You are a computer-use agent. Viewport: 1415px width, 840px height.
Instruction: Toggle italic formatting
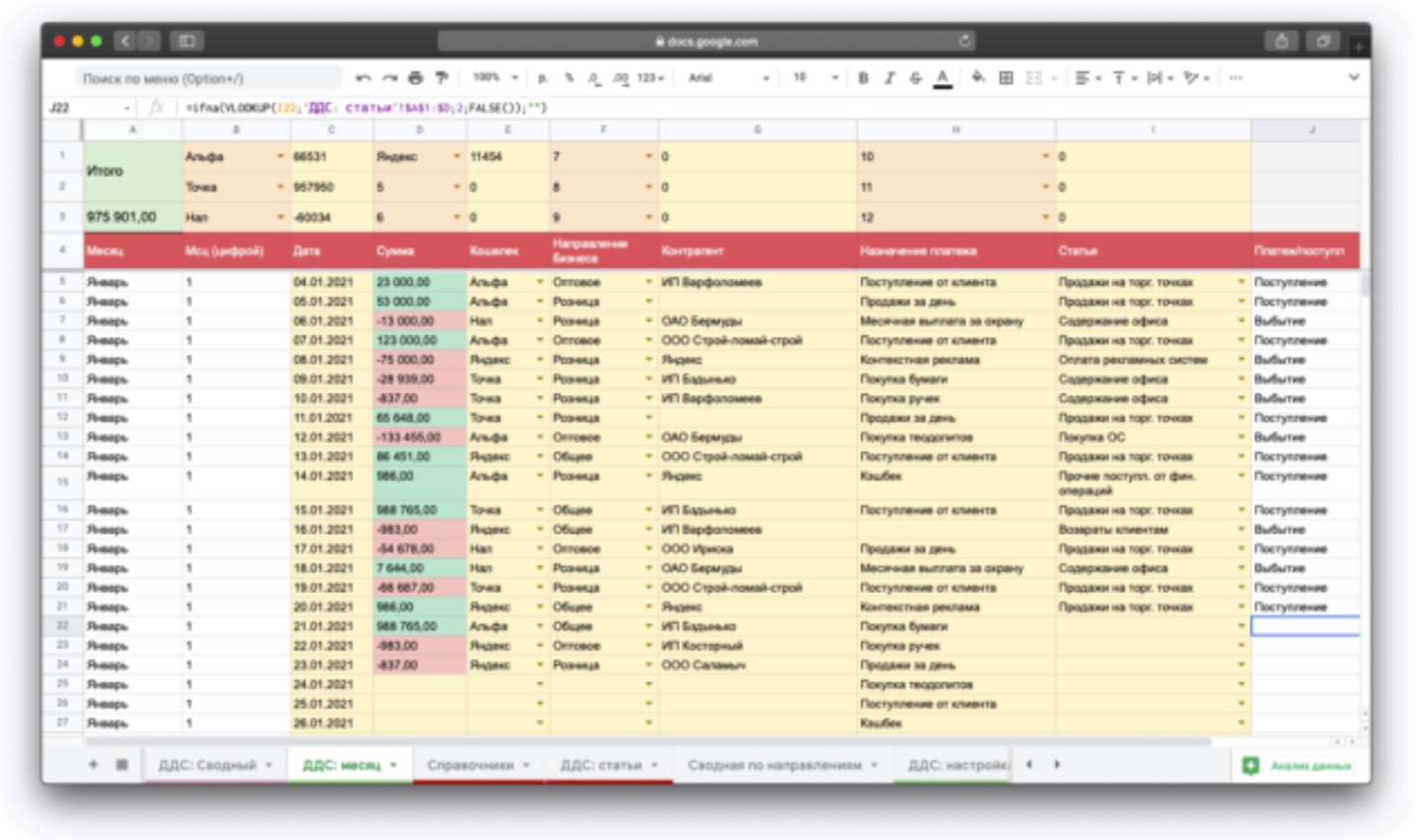[x=889, y=77]
